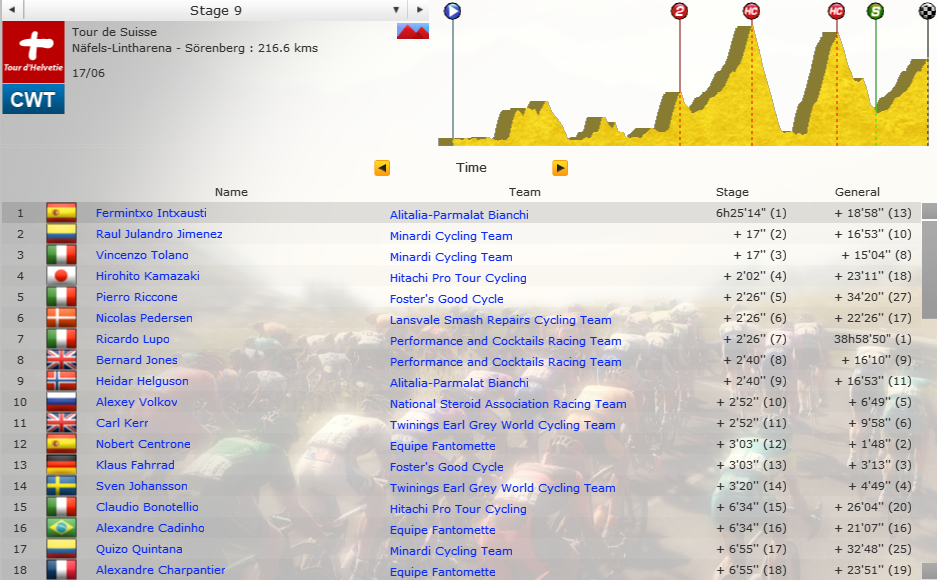Sort by the Name column header
Image resolution: width=937 pixels, height=580 pixels.
(231, 192)
